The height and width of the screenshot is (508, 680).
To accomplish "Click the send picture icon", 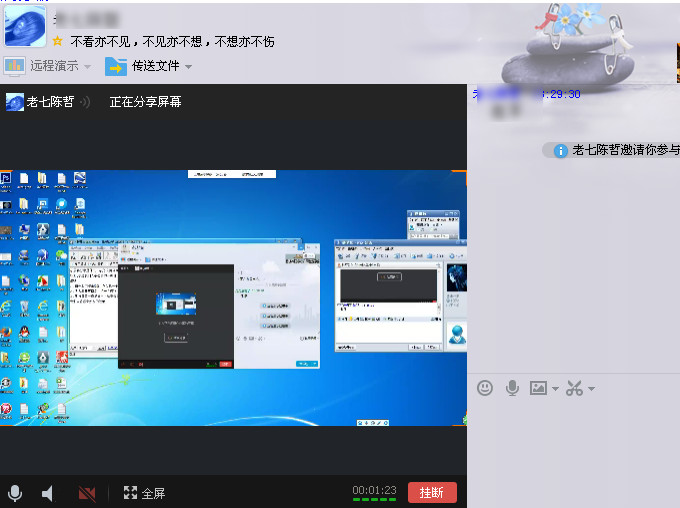I will point(539,388).
